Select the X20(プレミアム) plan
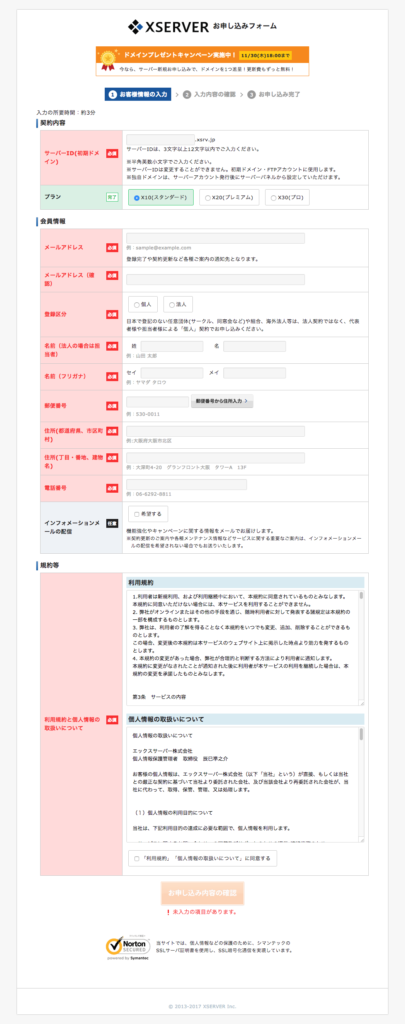Screen dimensions: 405x1024 (x=229, y=197)
